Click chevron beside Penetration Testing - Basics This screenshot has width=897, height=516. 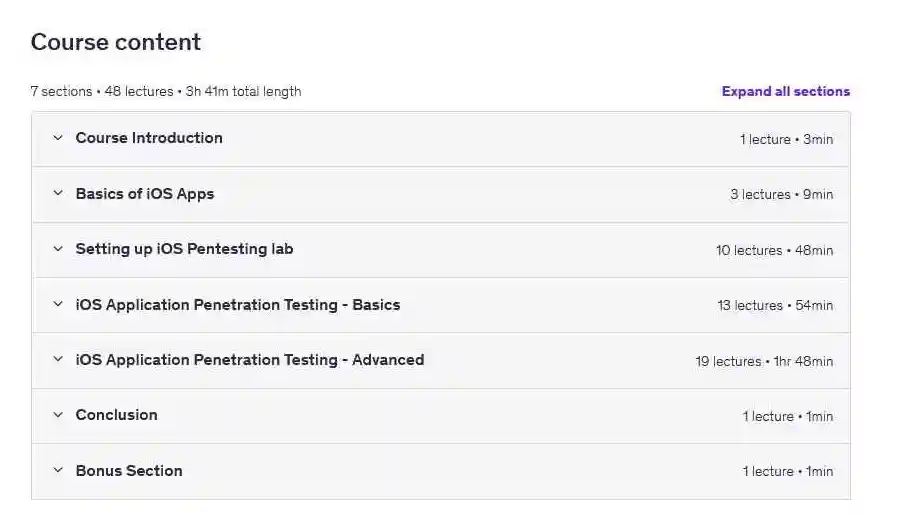tap(57, 305)
